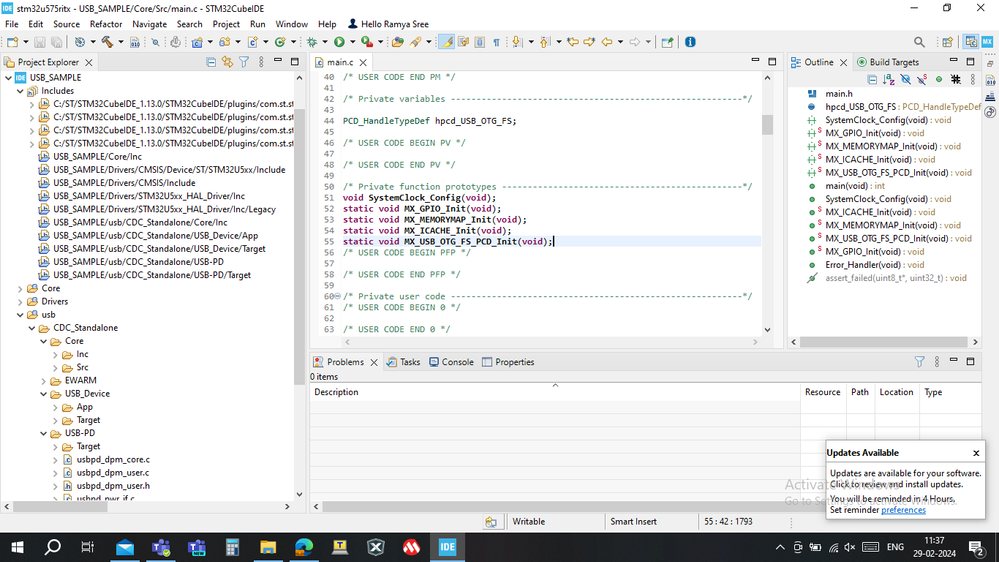The height and width of the screenshot is (562, 999).
Task: Switch to the Build Targets tab
Action: point(888,62)
